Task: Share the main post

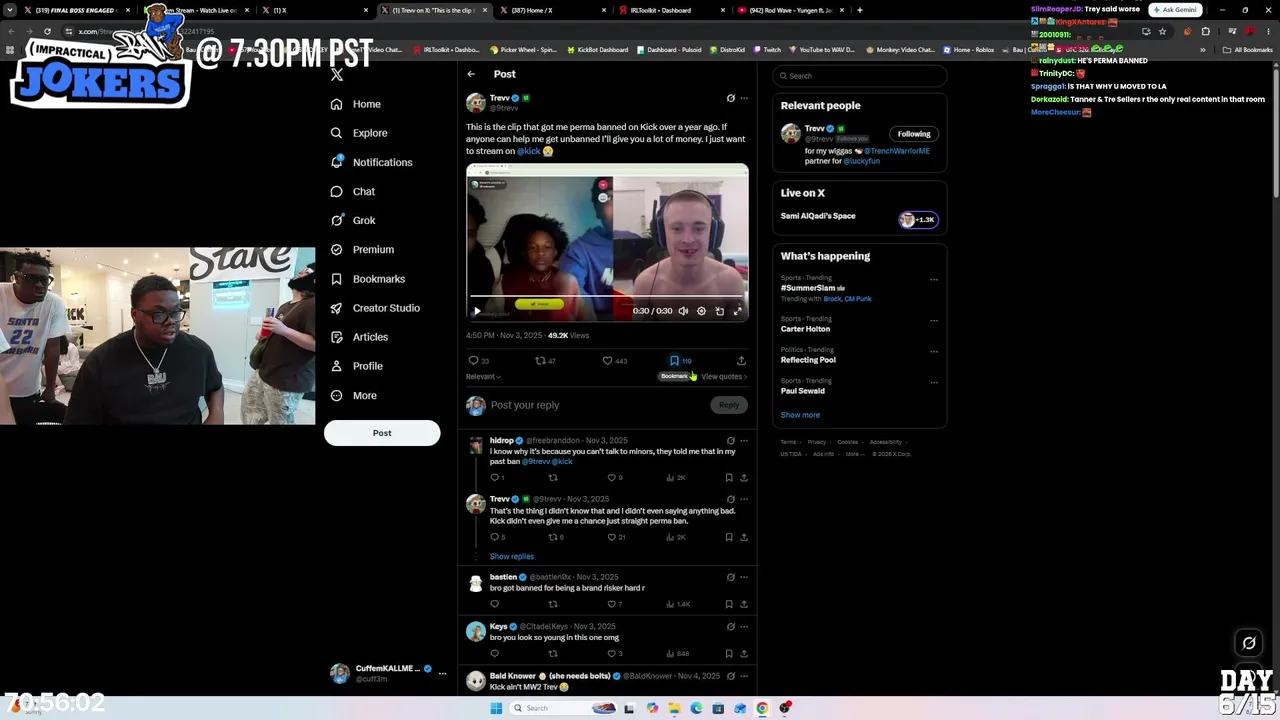Action: pyautogui.click(x=741, y=361)
